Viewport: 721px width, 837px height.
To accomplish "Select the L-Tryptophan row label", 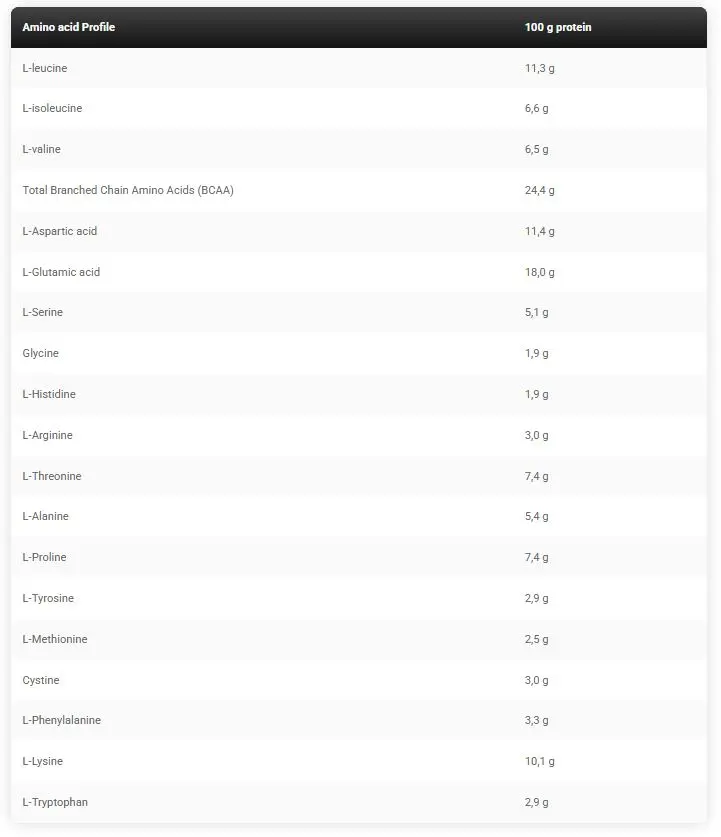I will click(x=55, y=802).
